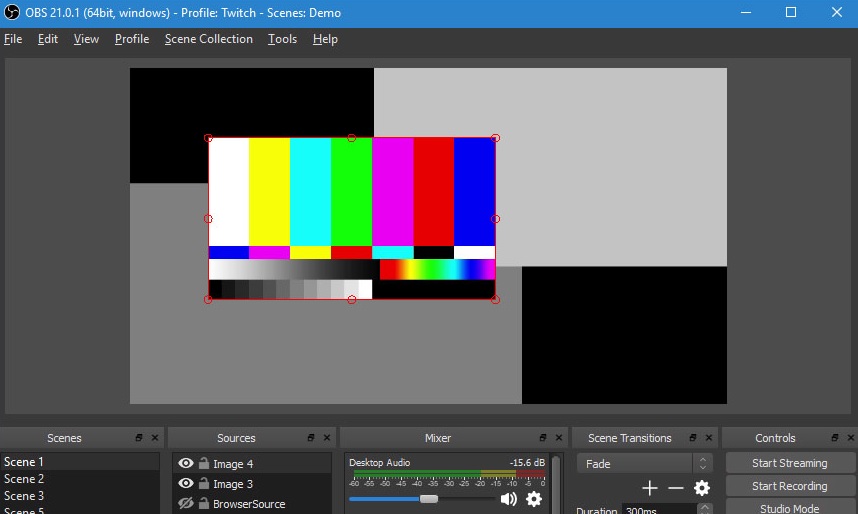This screenshot has width=858, height=514.
Task: Click the Start Streaming button
Action: 789,463
